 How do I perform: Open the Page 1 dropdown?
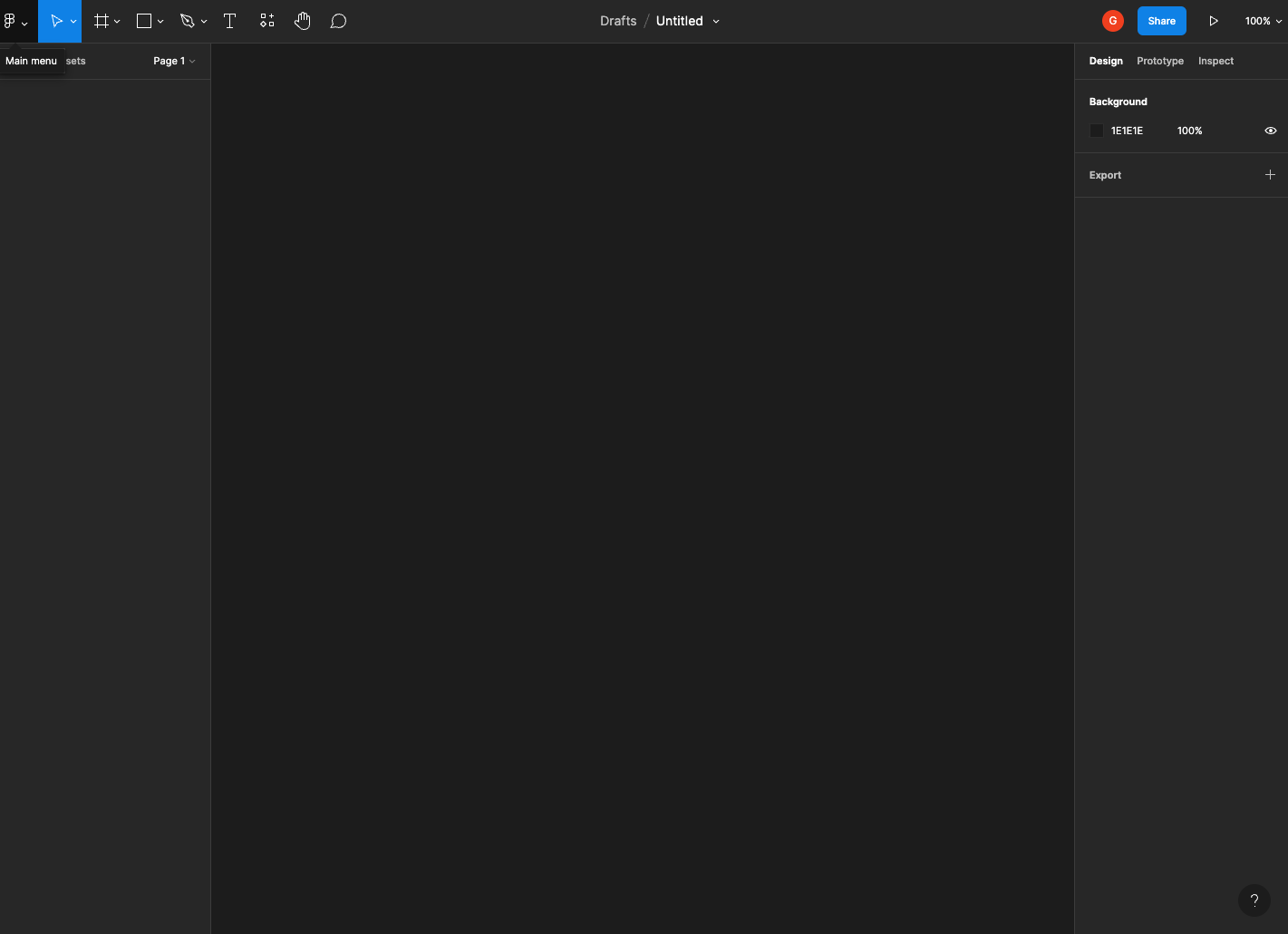click(174, 61)
